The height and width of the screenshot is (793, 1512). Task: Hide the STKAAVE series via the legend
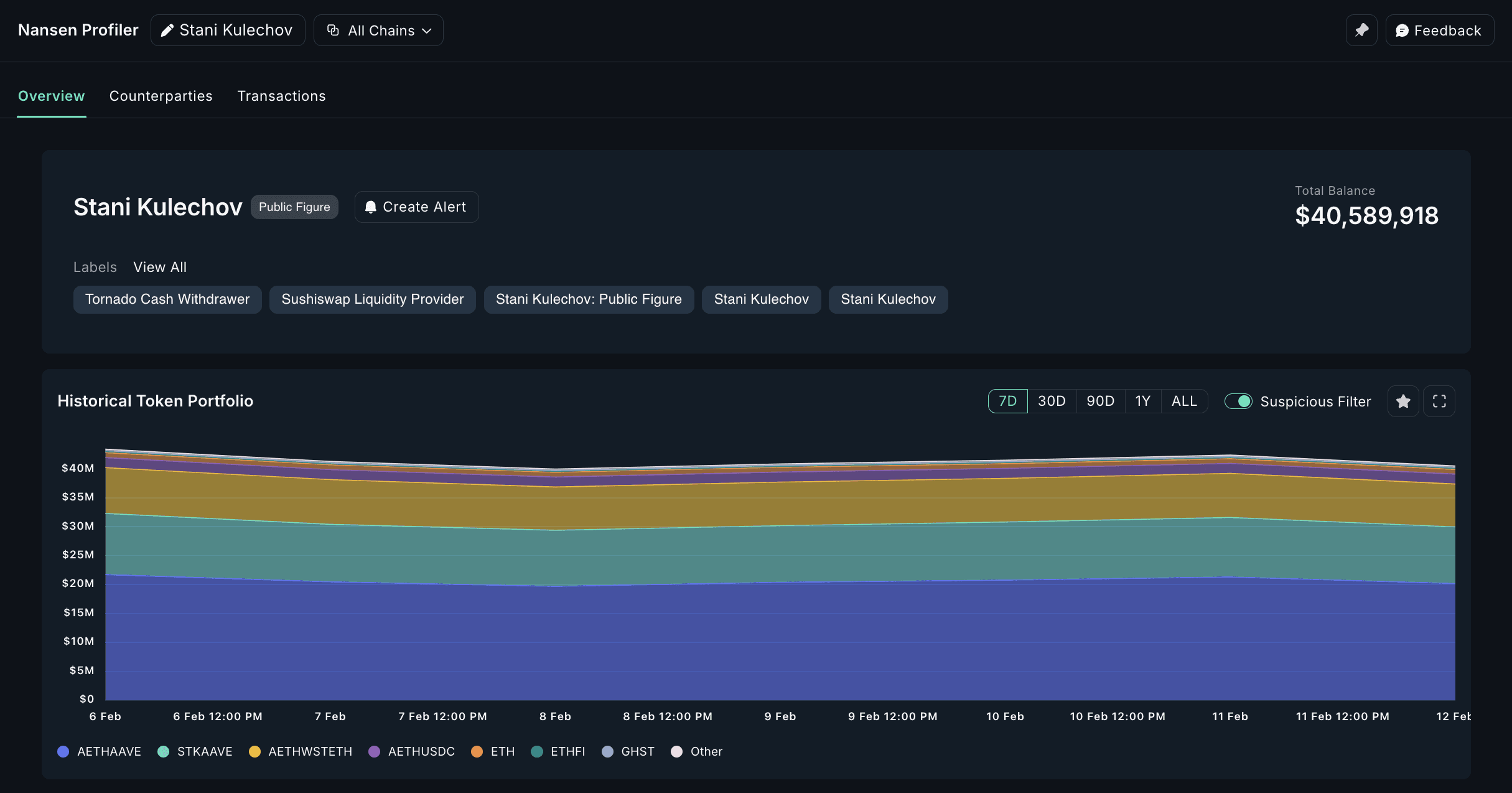tap(164, 751)
